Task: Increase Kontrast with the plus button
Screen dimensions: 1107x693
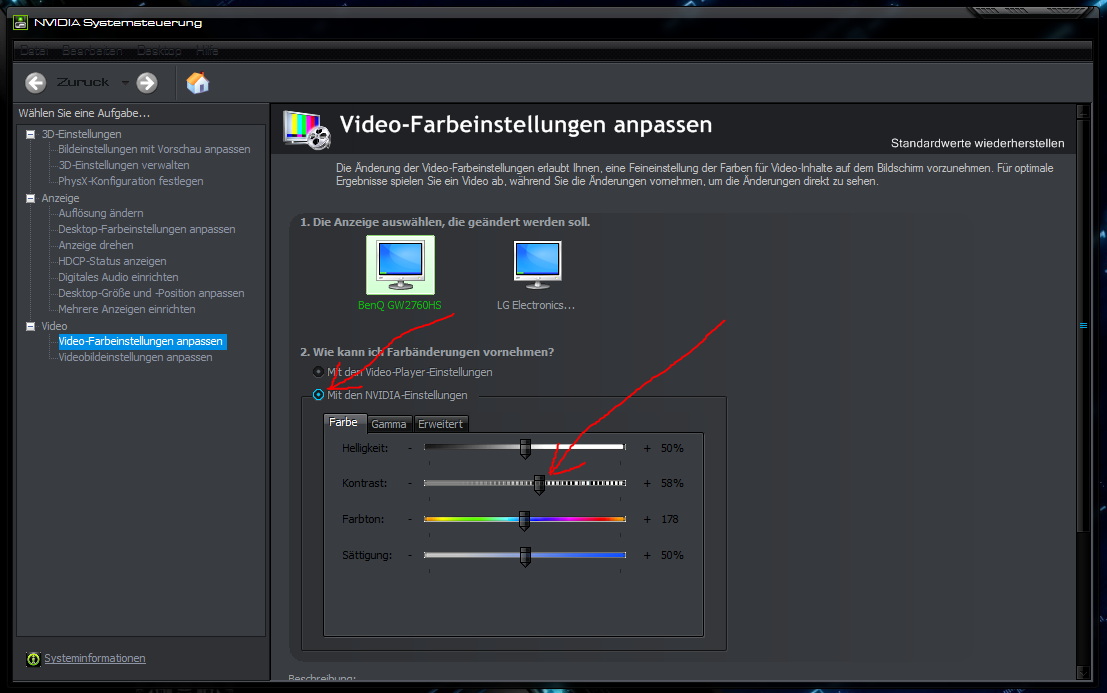Action: (647, 483)
